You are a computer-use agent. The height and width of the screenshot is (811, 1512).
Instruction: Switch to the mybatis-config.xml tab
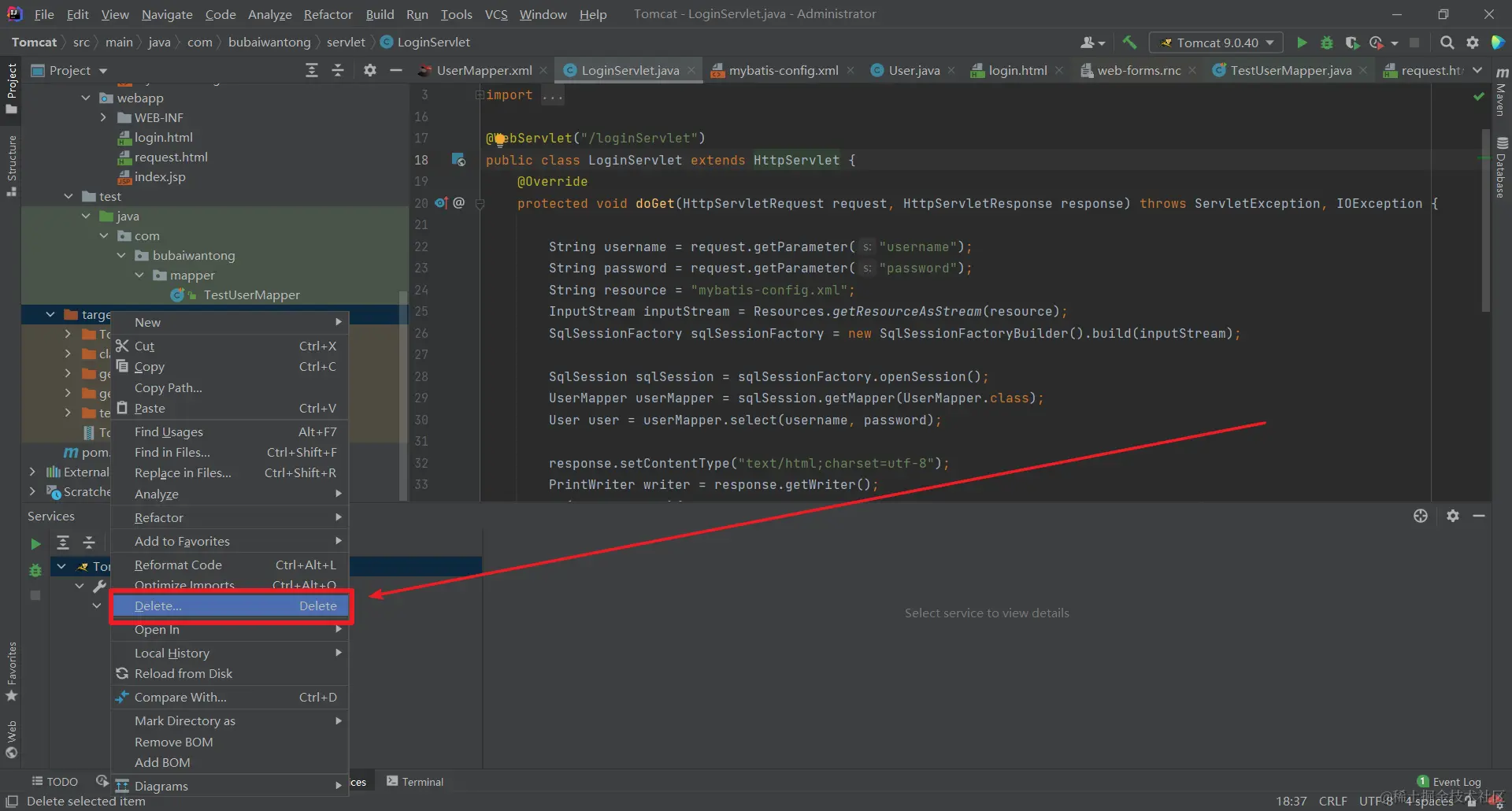784,71
